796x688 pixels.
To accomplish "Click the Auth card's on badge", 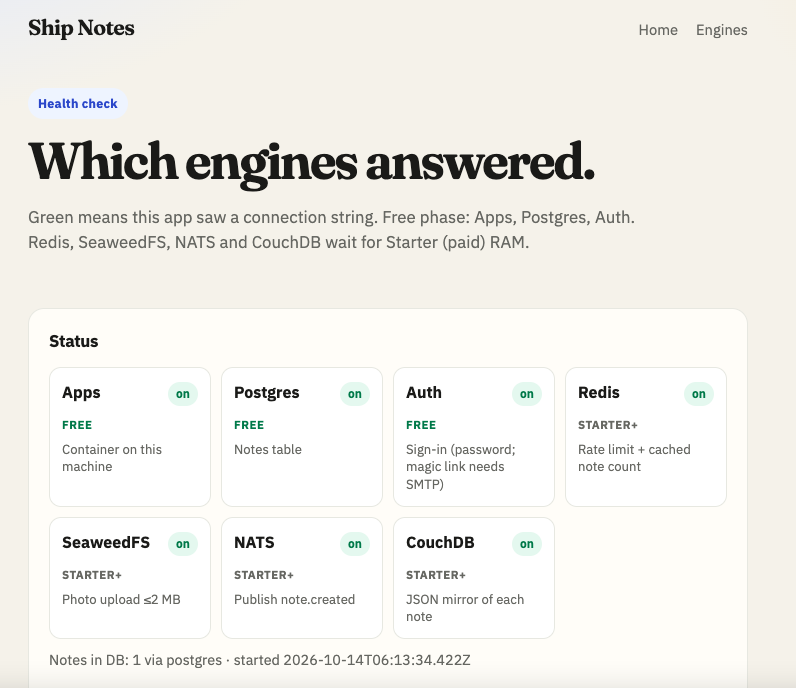I will click(526, 394).
